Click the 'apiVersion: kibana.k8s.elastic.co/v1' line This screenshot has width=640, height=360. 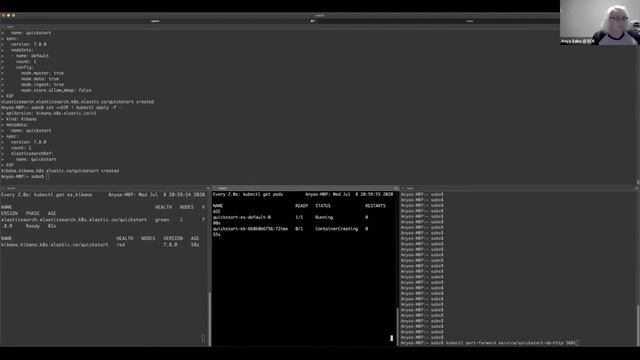pyautogui.click(x=51, y=113)
